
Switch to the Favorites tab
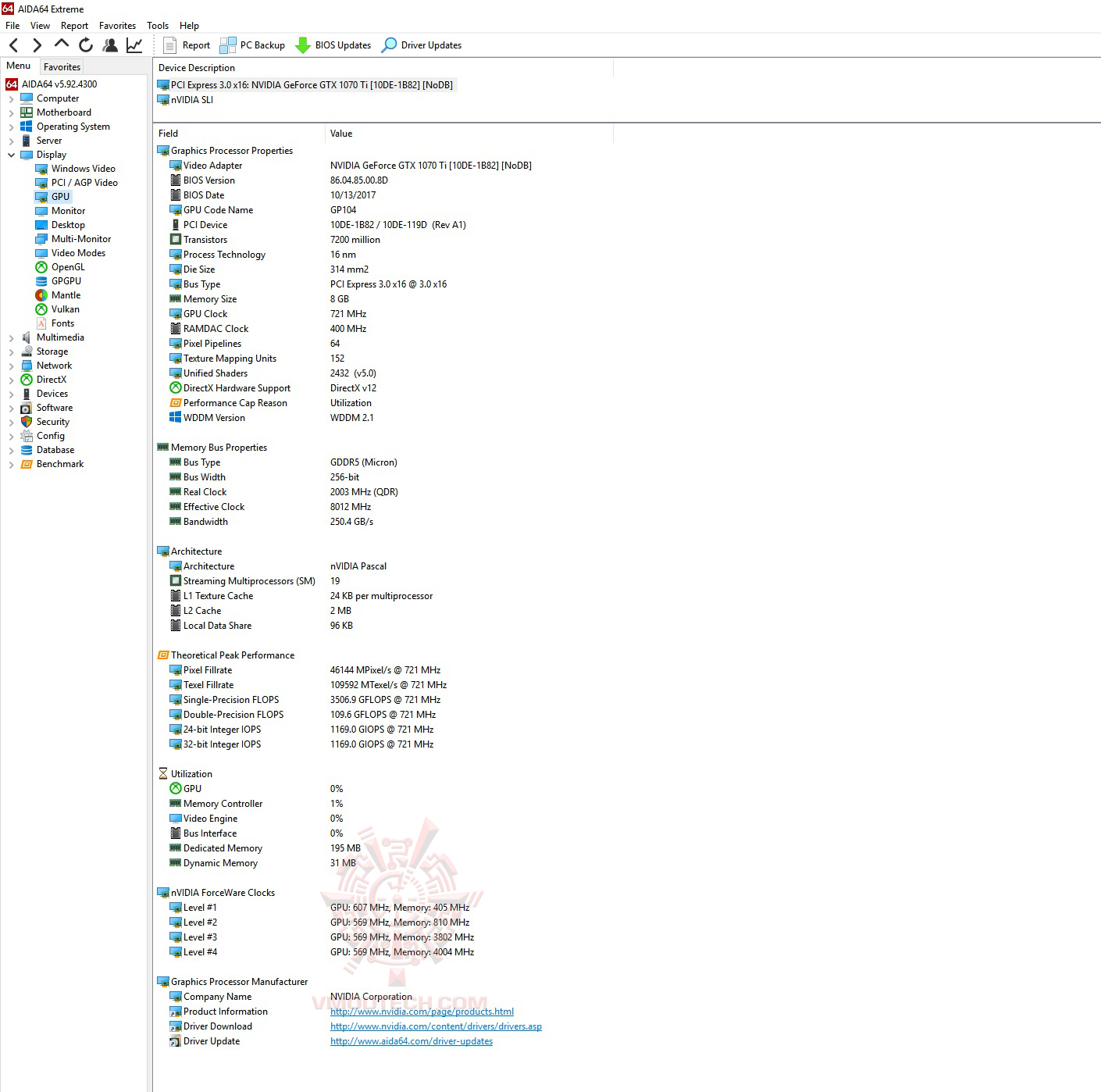[x=62, y=67]
